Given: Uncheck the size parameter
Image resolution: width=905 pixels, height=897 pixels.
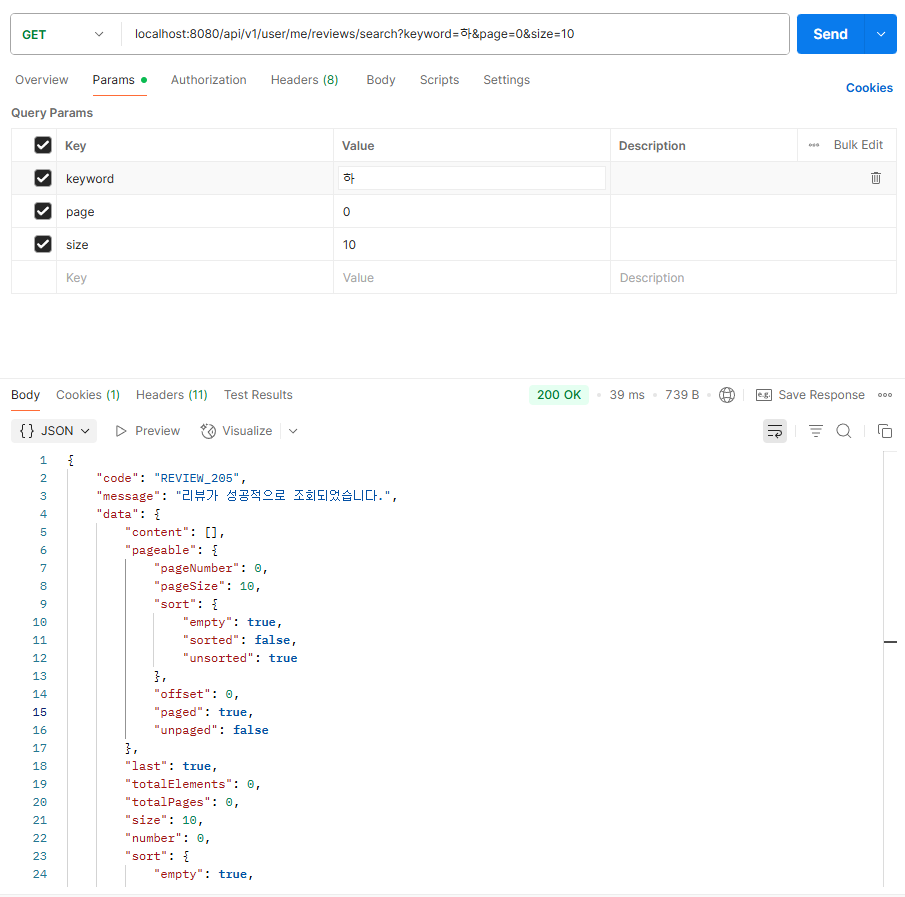Looking at the screenshot, I should [43, 244].
